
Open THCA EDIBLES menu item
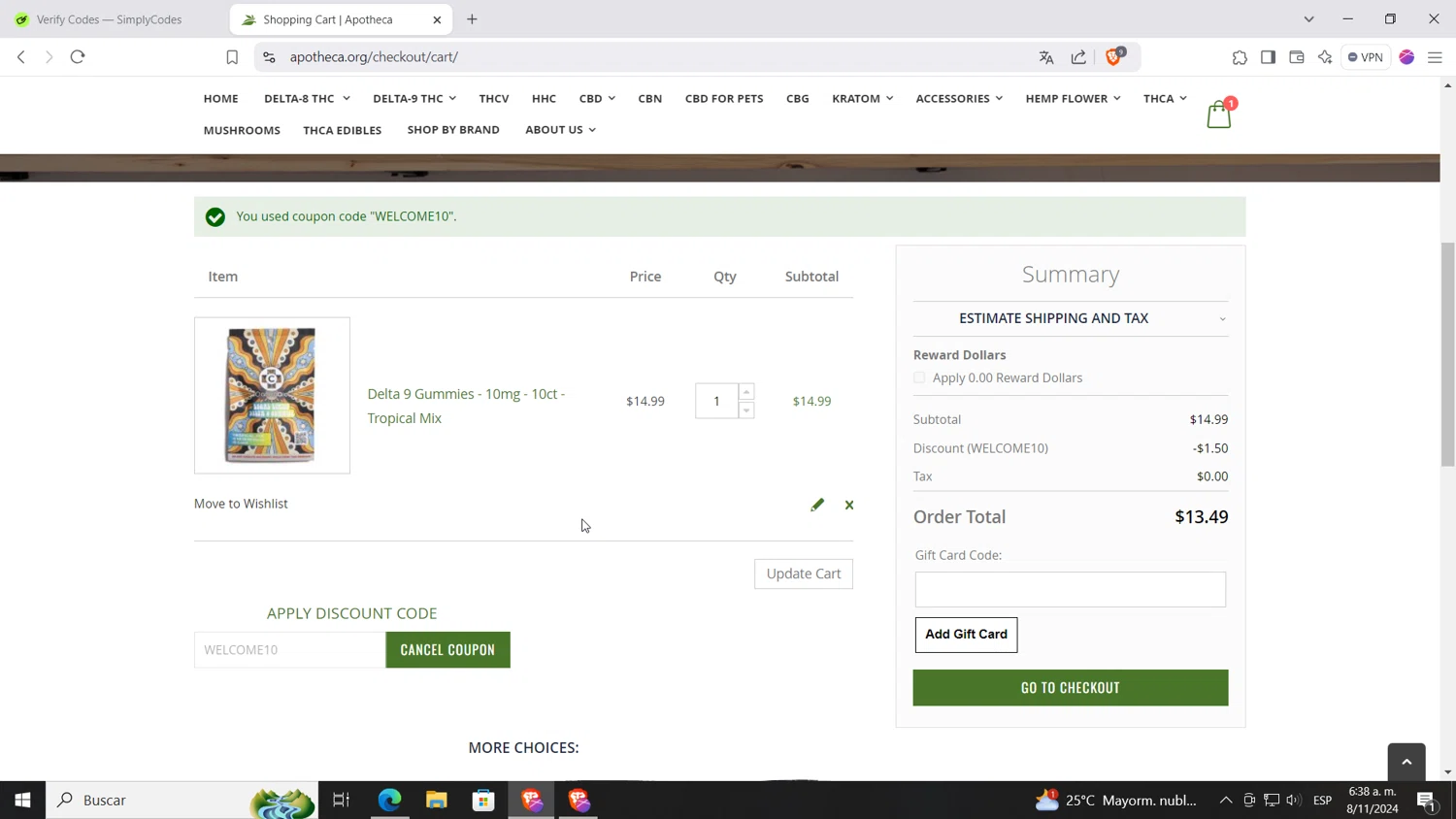coord(343,130)
